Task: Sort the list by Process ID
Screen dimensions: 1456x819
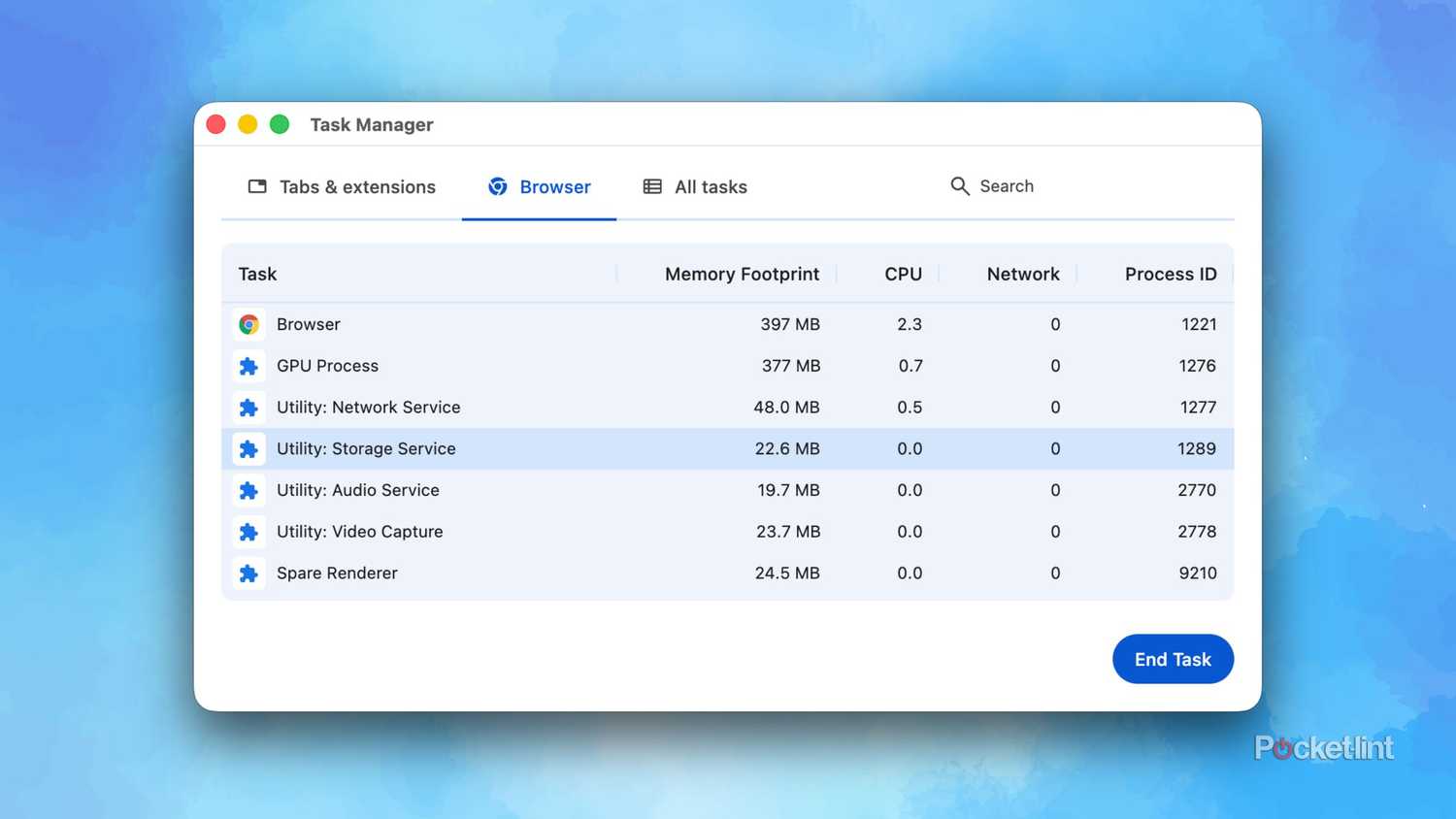Action: click(1171, 274)
